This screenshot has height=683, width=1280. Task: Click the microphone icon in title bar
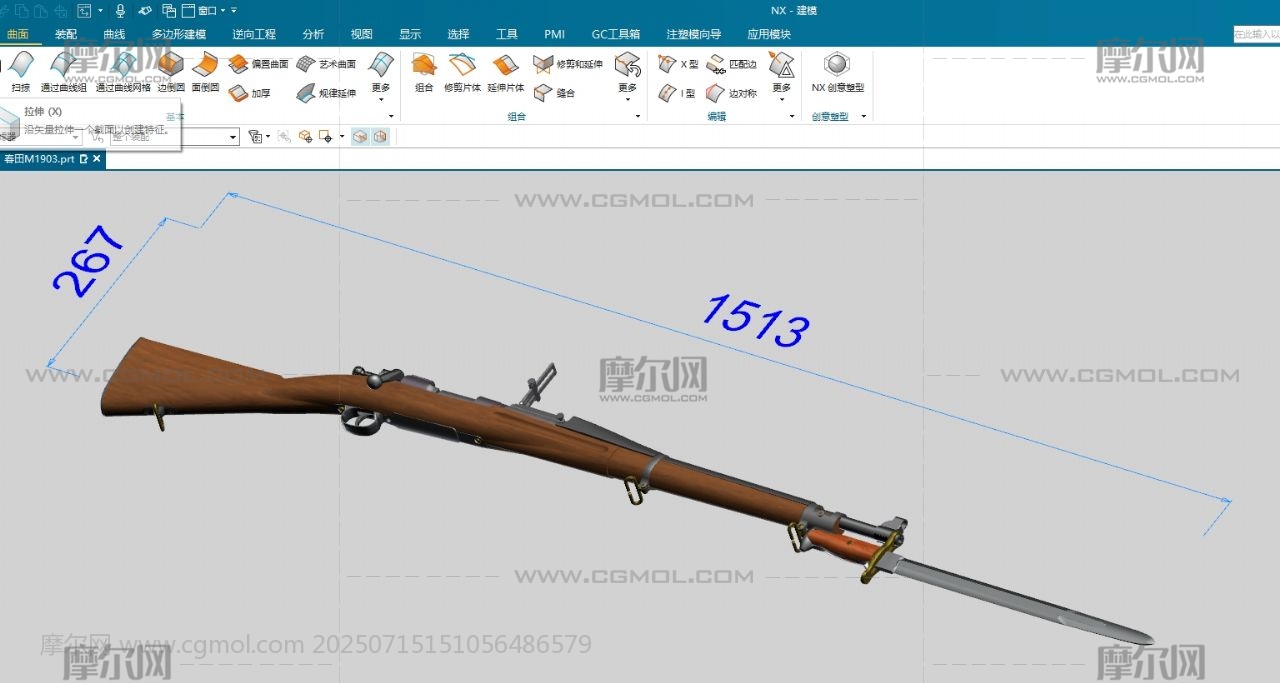pos(121,10)
